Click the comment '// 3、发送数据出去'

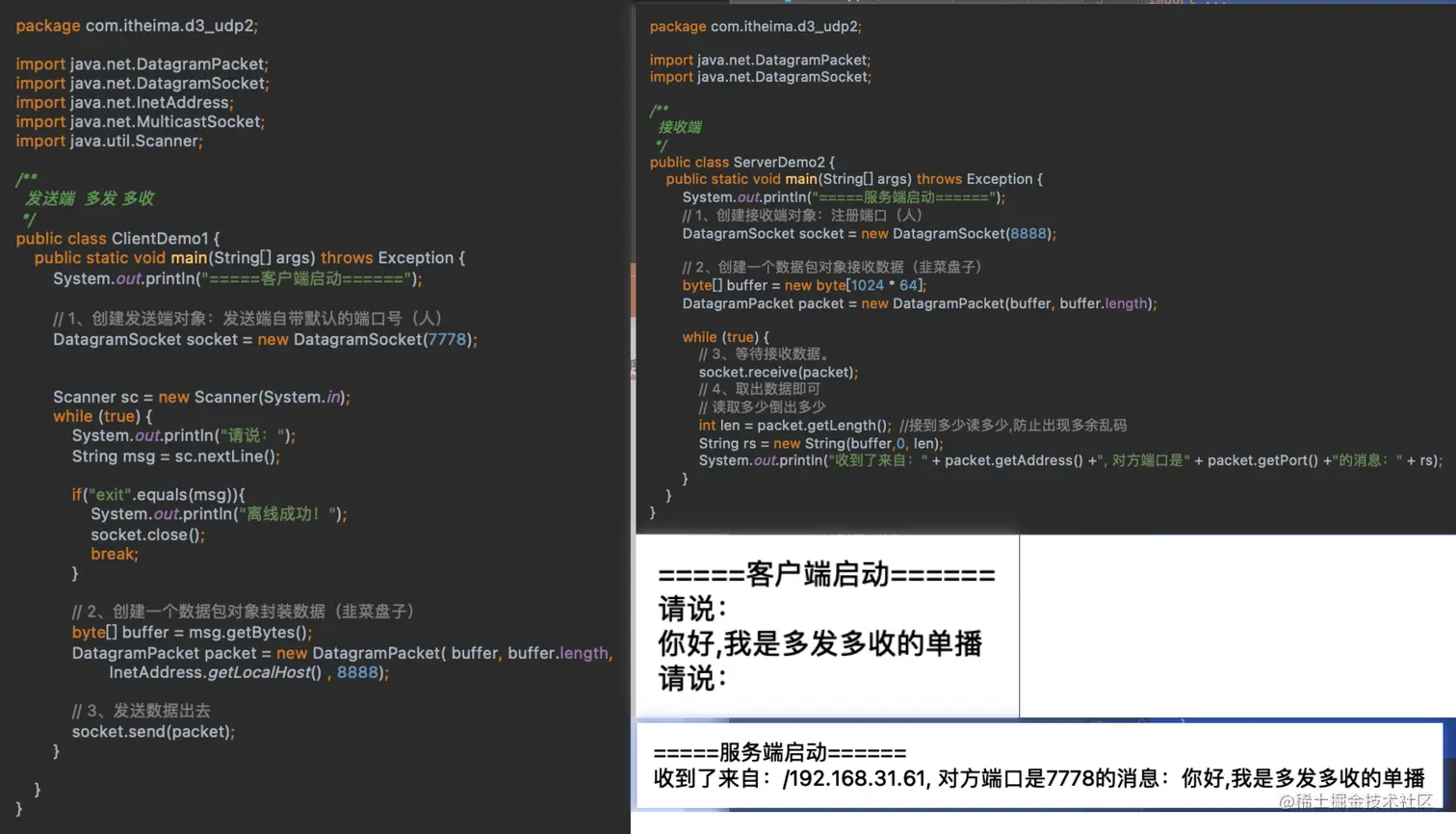(142, 711)
